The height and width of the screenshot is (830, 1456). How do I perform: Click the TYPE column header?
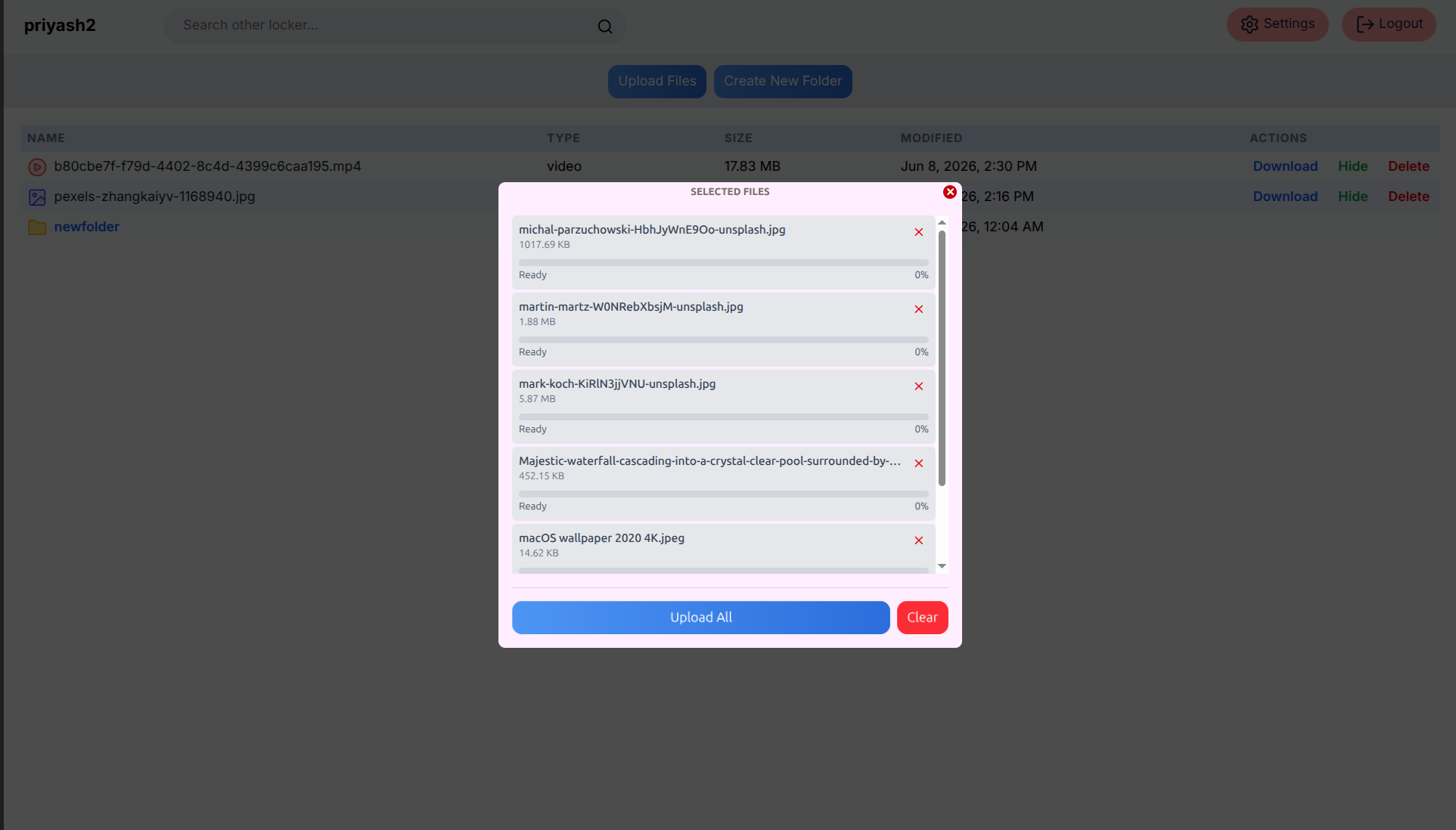click(563, 138)
